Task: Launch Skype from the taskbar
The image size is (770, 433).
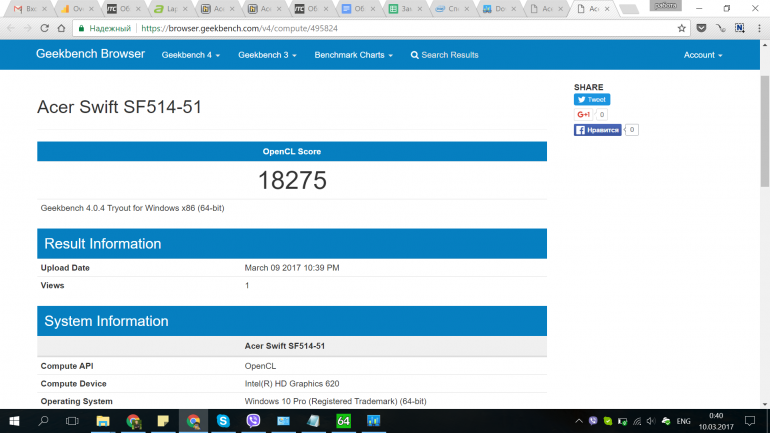Action: point(223,421)
